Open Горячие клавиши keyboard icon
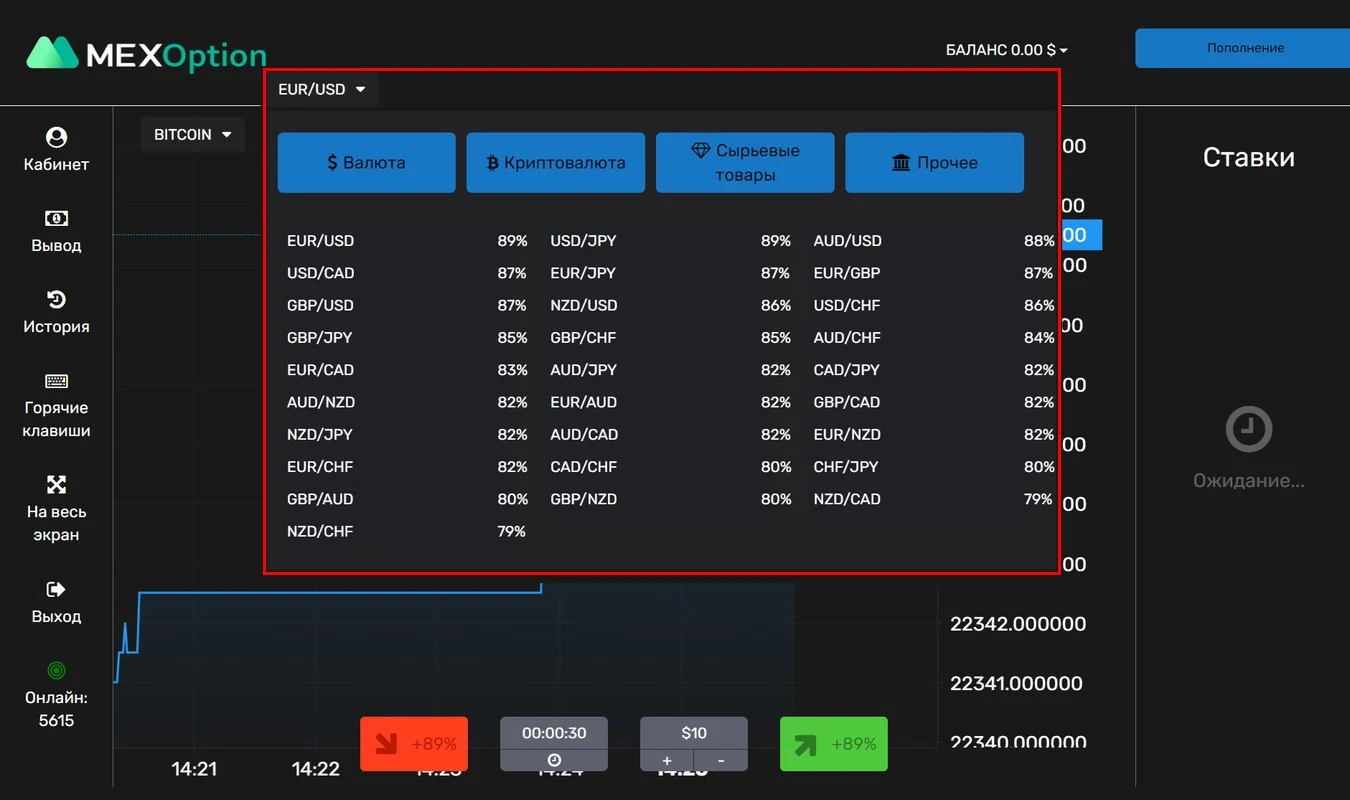The width and height of the screenshot is (1350, 800). click(56, 381)
